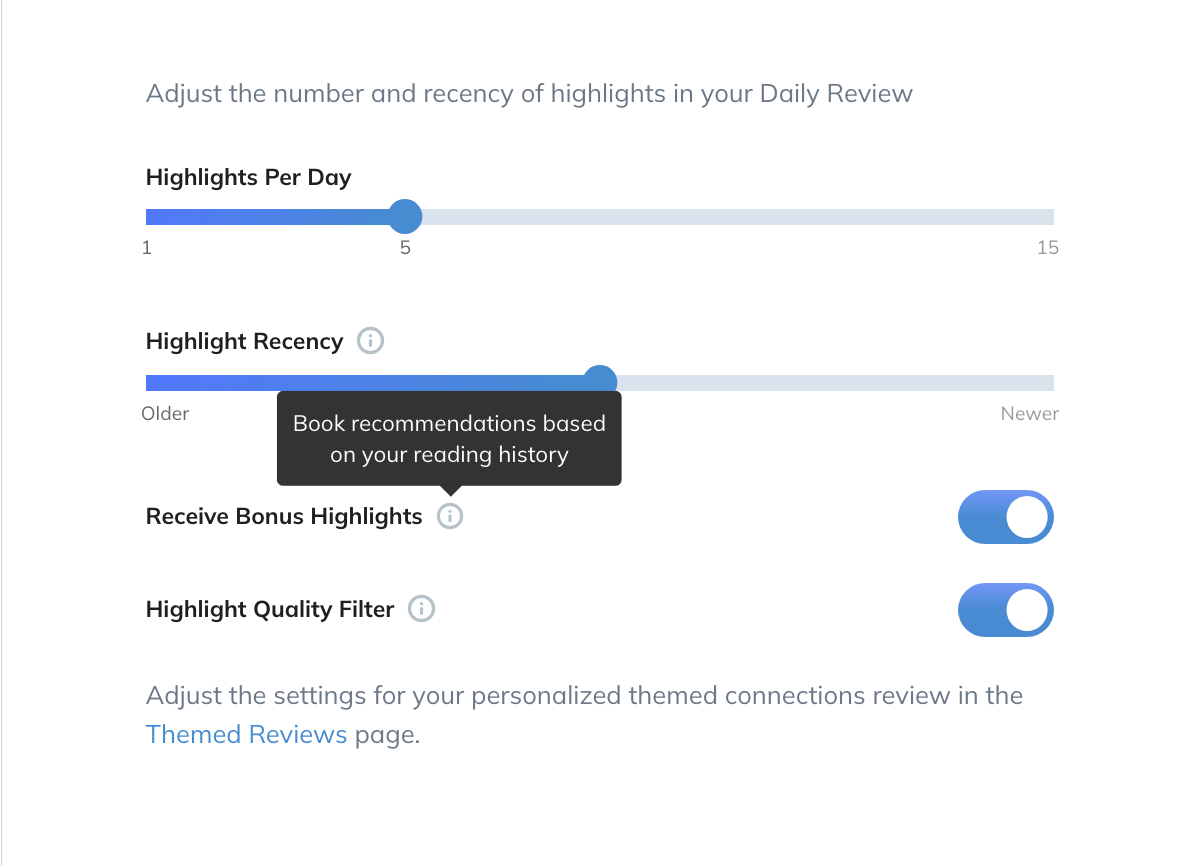The height and width of the screenshot is (866, 1196).
Task: Click the "Receive Bonus Highlights" label text
Action: point(284,516)
